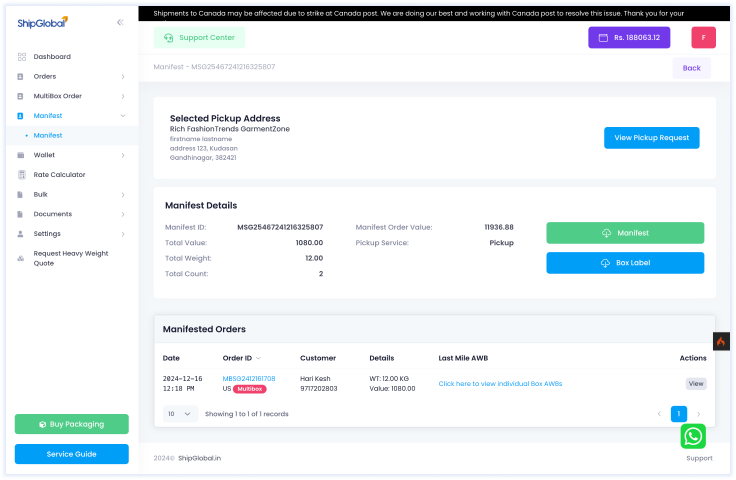This screenshot has width=736, height=480.
Task: Expand the Wallet menu chevron
Action: [123, 155]
